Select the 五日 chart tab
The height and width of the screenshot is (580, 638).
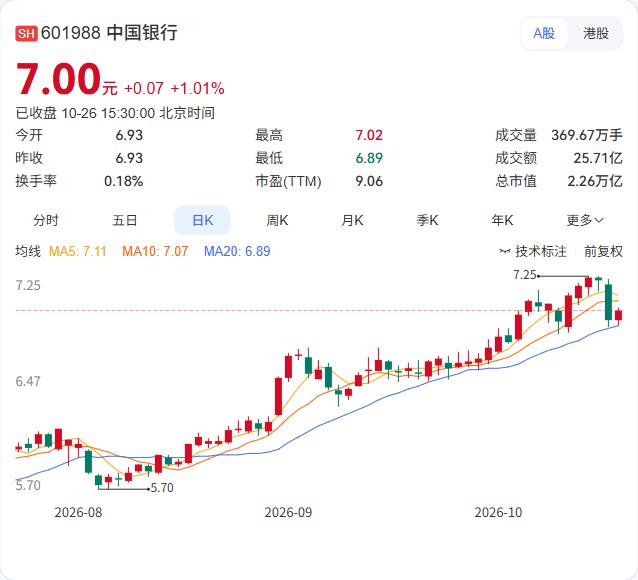tap(125, 220)
